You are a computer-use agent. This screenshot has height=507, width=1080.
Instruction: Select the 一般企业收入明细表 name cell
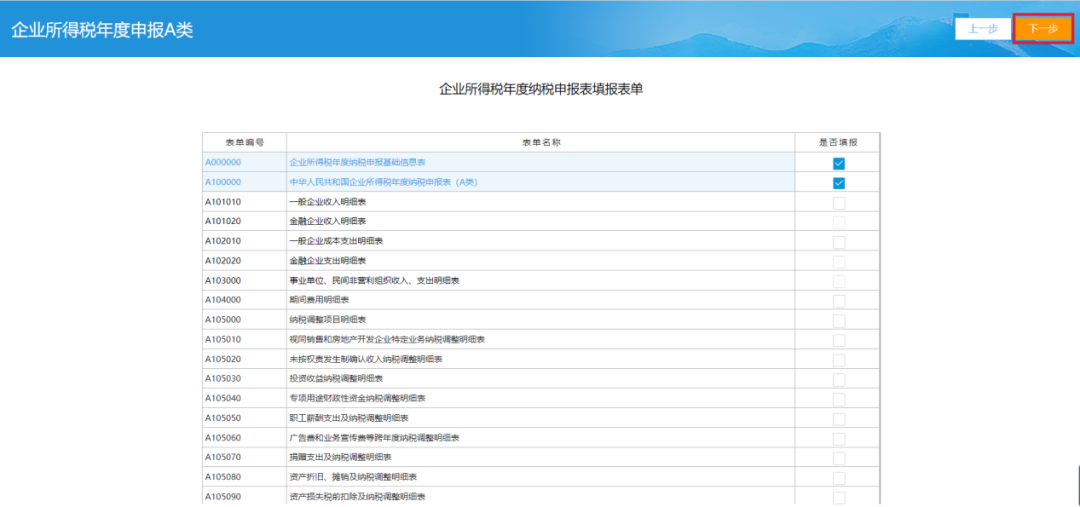(542, 202)
